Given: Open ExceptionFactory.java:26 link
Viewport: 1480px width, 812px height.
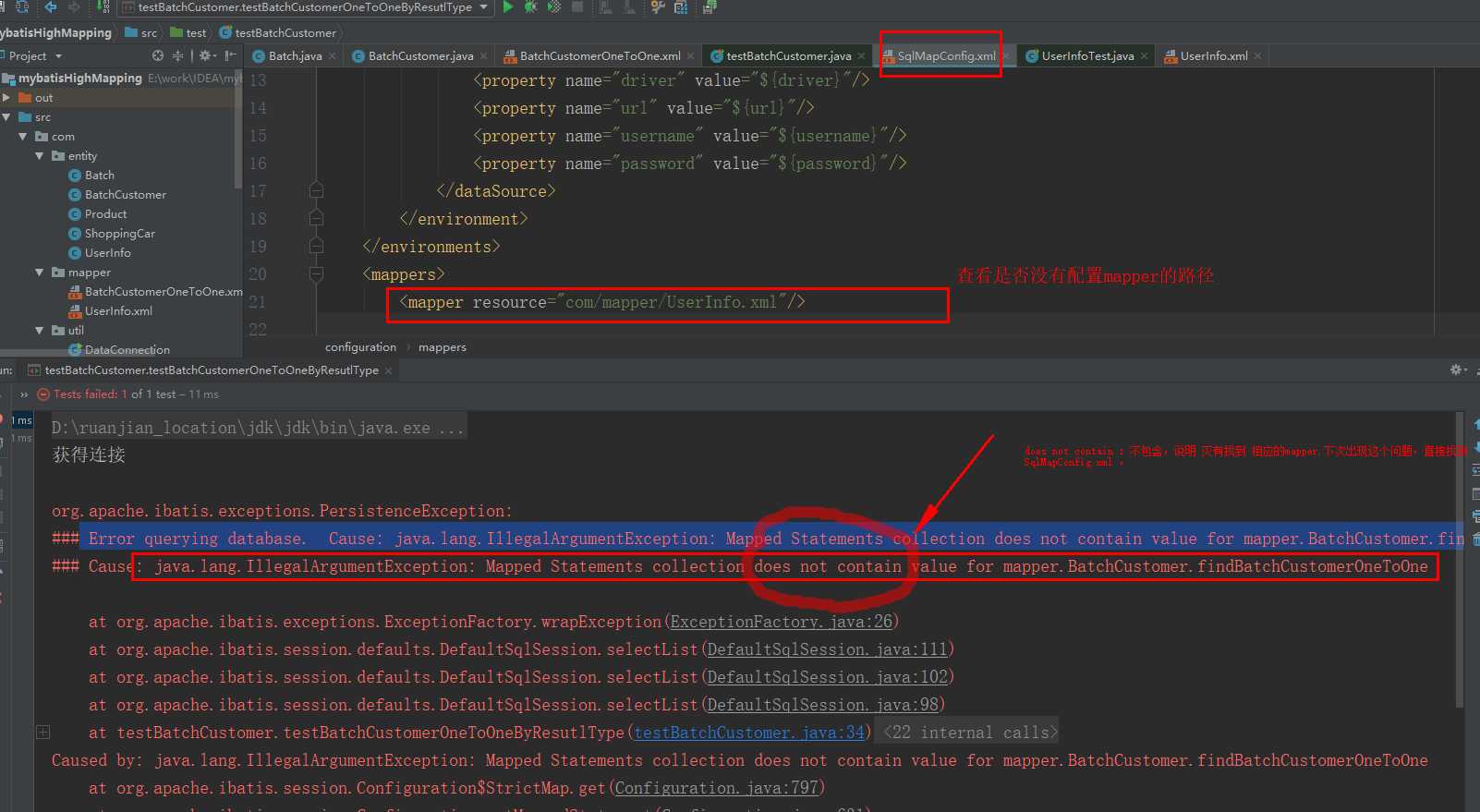Looking at the screenshot, I should (x=781, y=622).
